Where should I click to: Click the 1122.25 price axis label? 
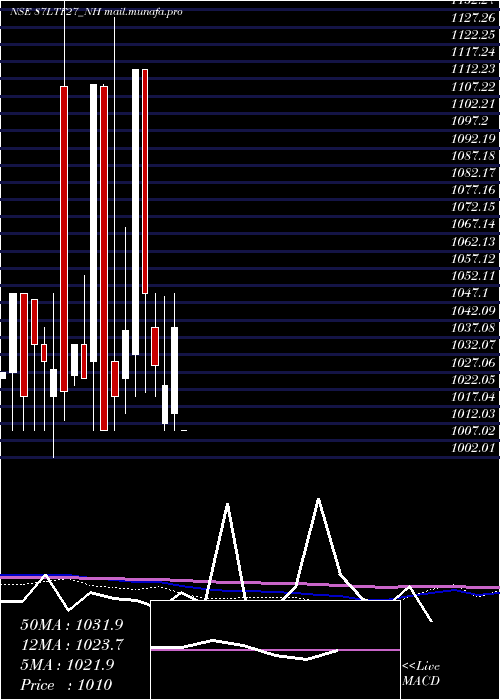(x=473, y=35)
